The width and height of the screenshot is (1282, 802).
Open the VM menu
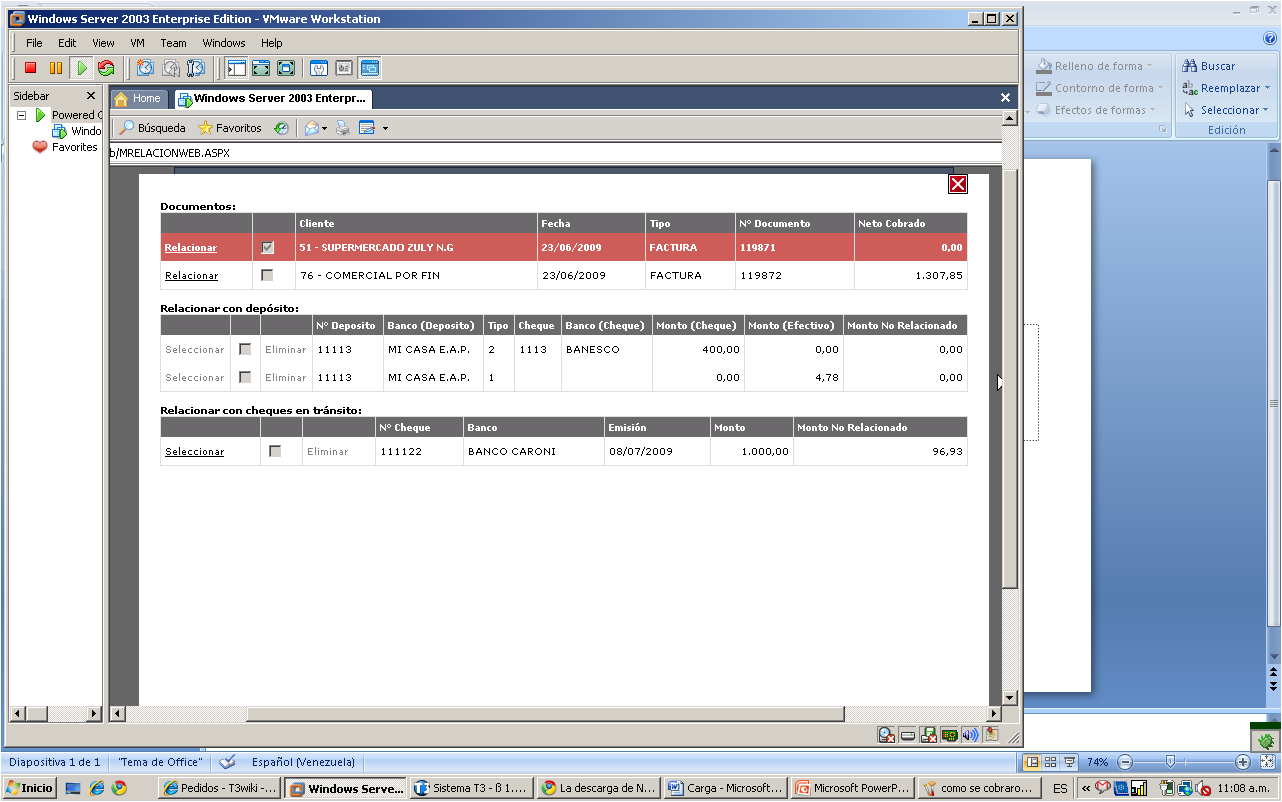pyautogui.click(x=138, y=43)
